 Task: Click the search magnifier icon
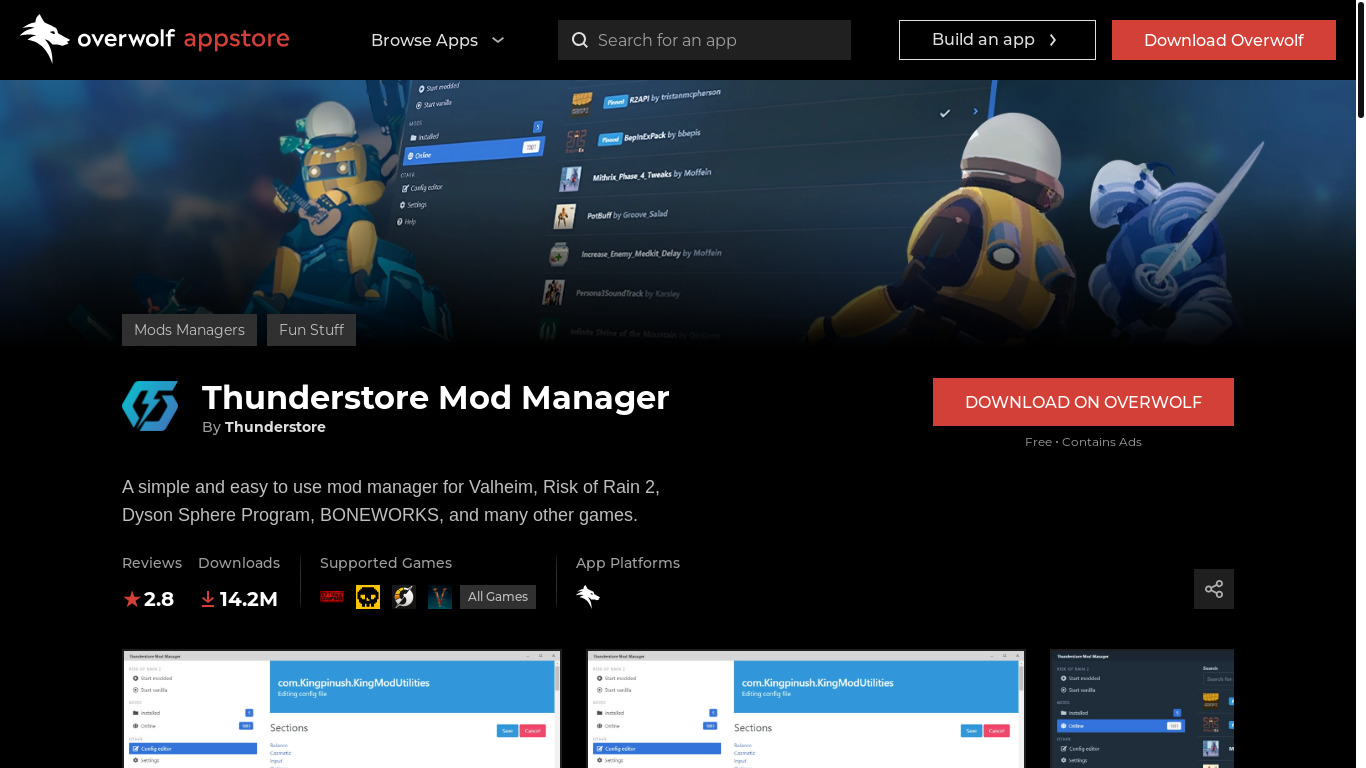580,40
